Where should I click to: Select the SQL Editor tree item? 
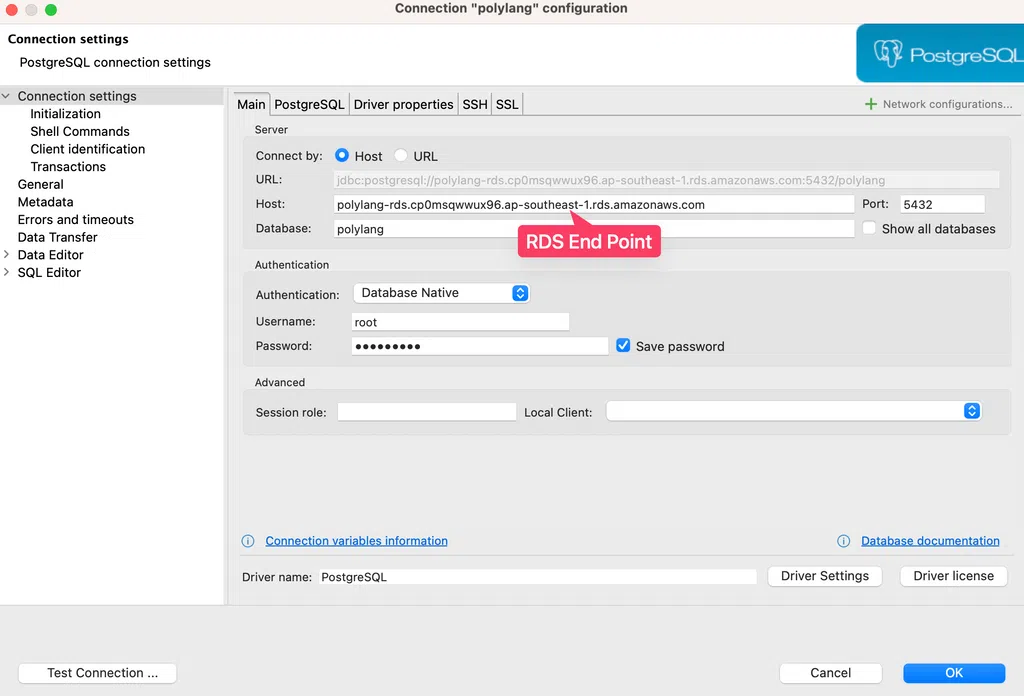click(49, 272)
